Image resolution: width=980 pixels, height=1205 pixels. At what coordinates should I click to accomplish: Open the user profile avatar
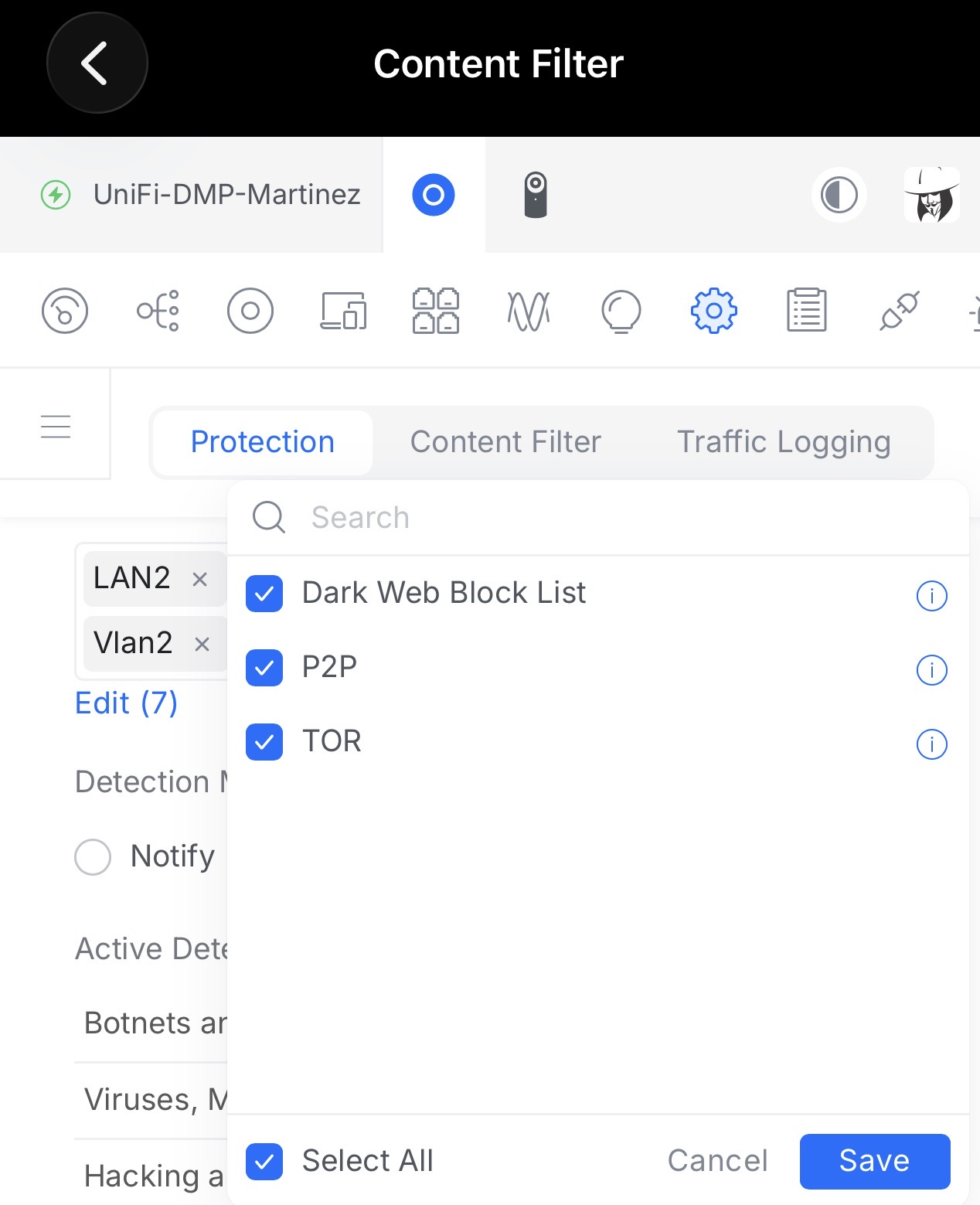[x=931, y=195]
